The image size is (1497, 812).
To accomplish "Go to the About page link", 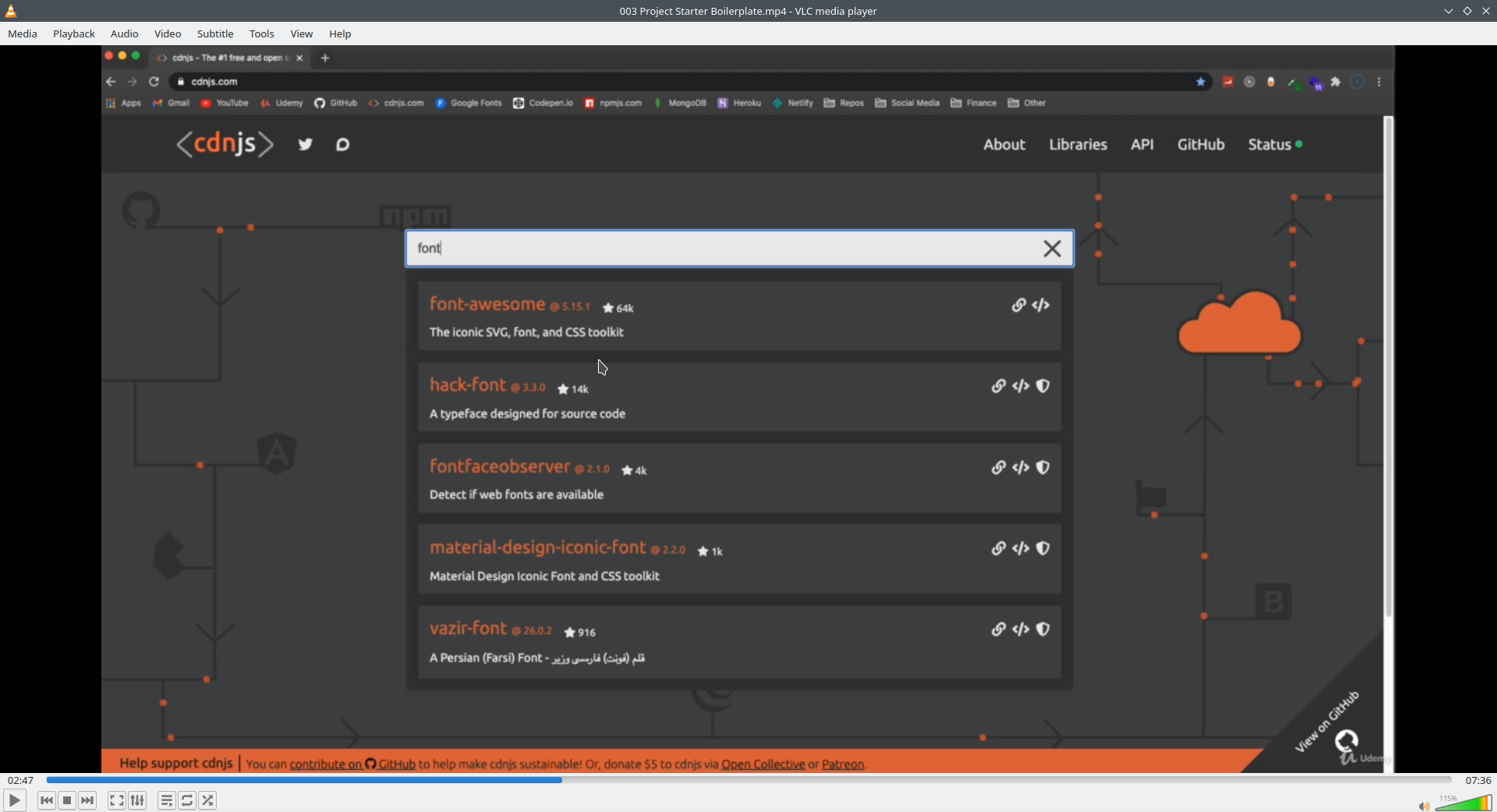I will click(x=1004, y=144).
